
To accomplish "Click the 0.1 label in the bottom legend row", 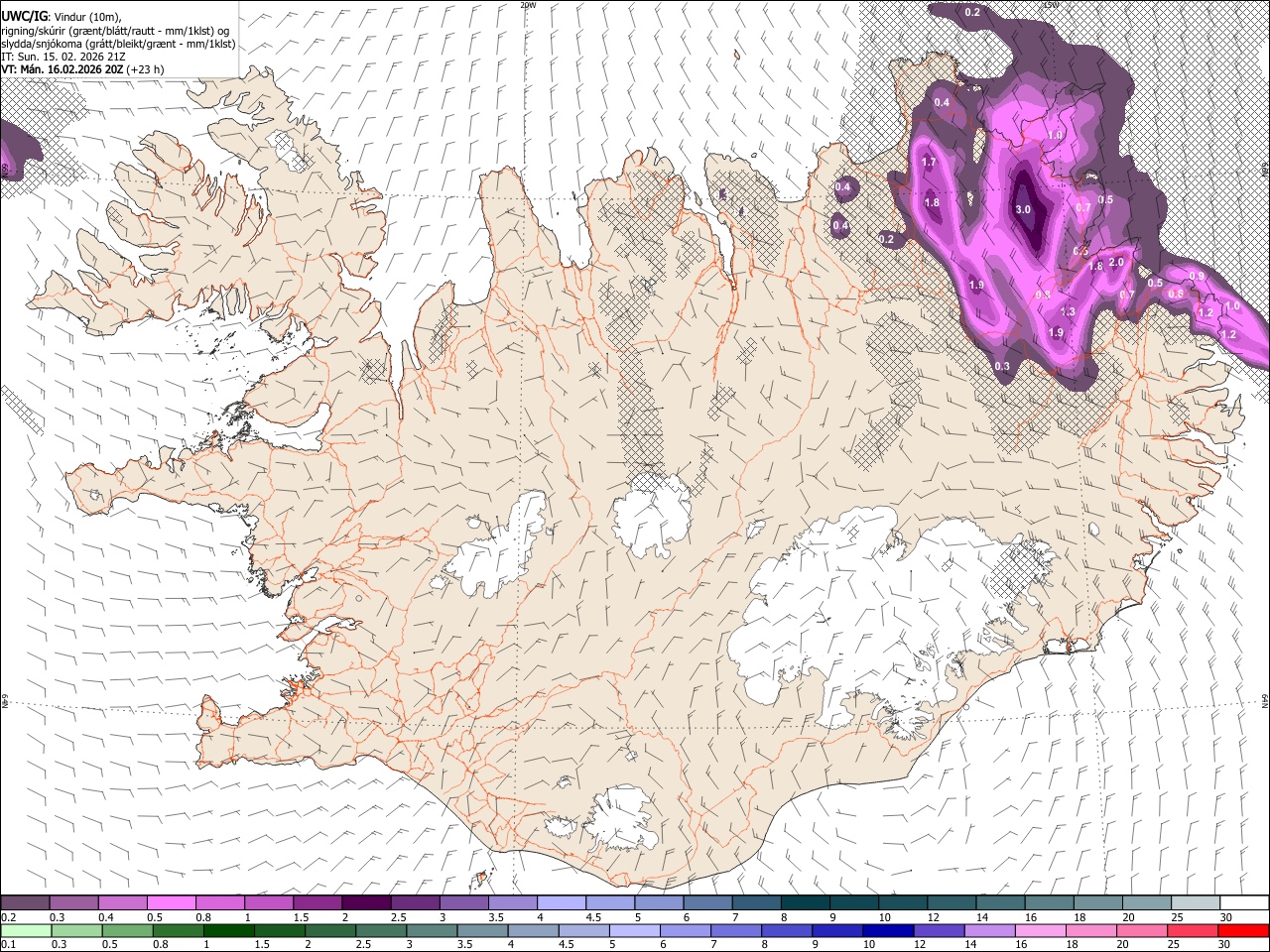I will coord(8,945).
